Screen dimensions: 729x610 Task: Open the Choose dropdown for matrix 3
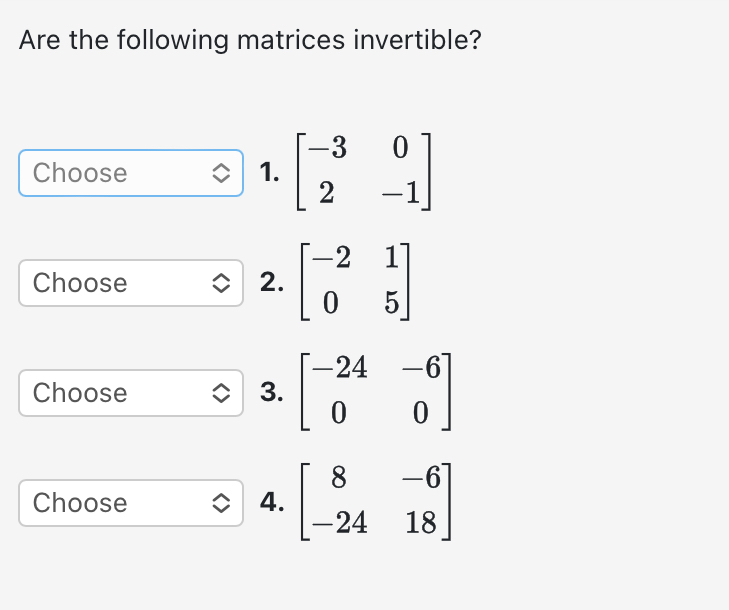tap(131, 393)
